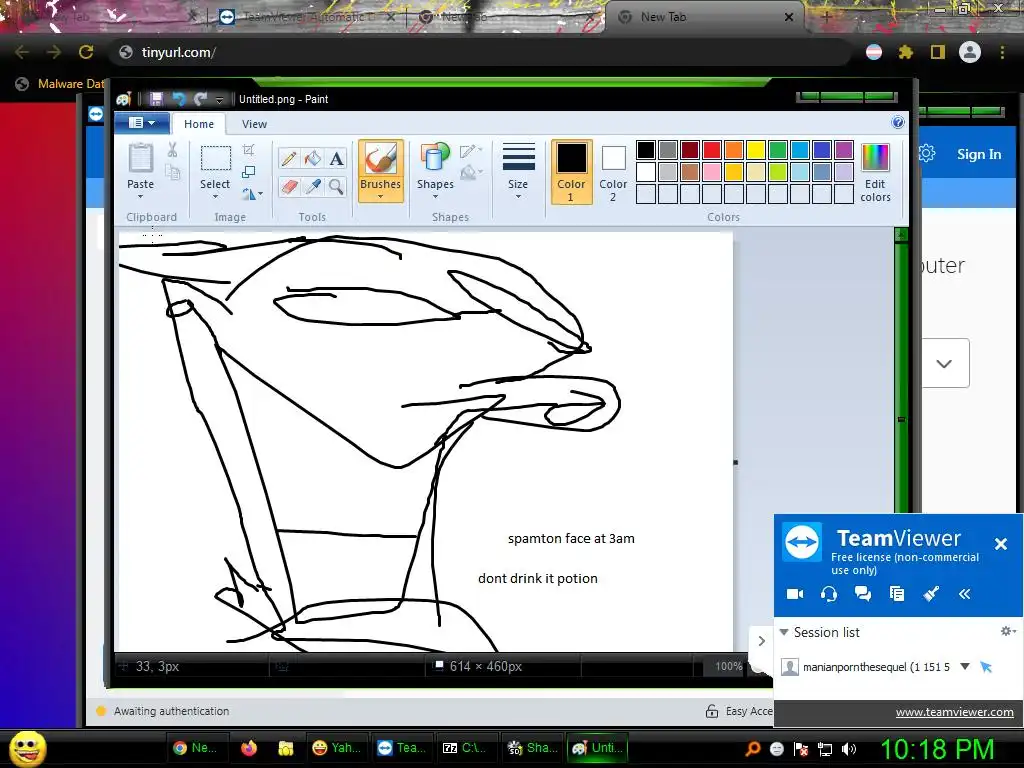
Task: Select the Pencil tool in Paint
Action: pos(289,159)
